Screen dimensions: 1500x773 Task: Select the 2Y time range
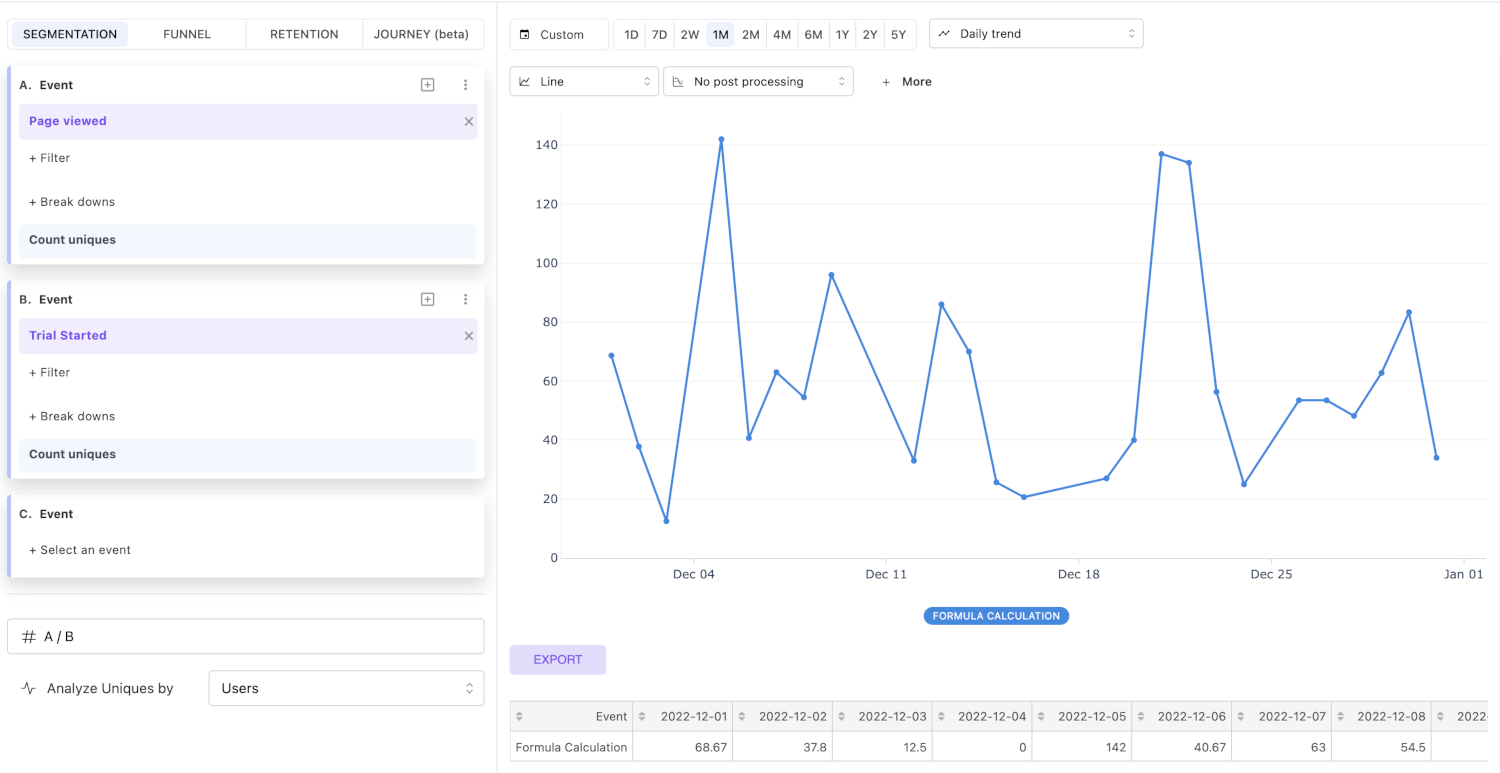point(870,34)
